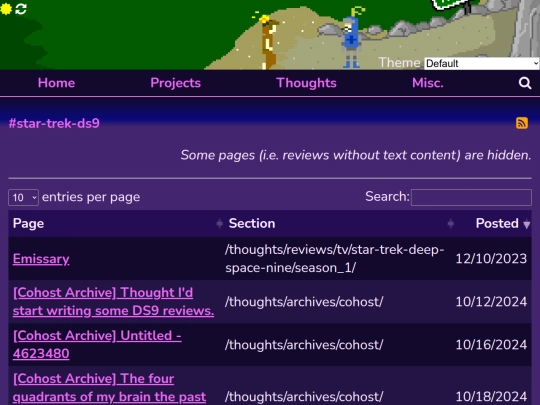Viewport: 540px width, 405px height.
Task: Open Cohost Archive Untitled - 4623480 link
Action: click(x=97, y=345)
